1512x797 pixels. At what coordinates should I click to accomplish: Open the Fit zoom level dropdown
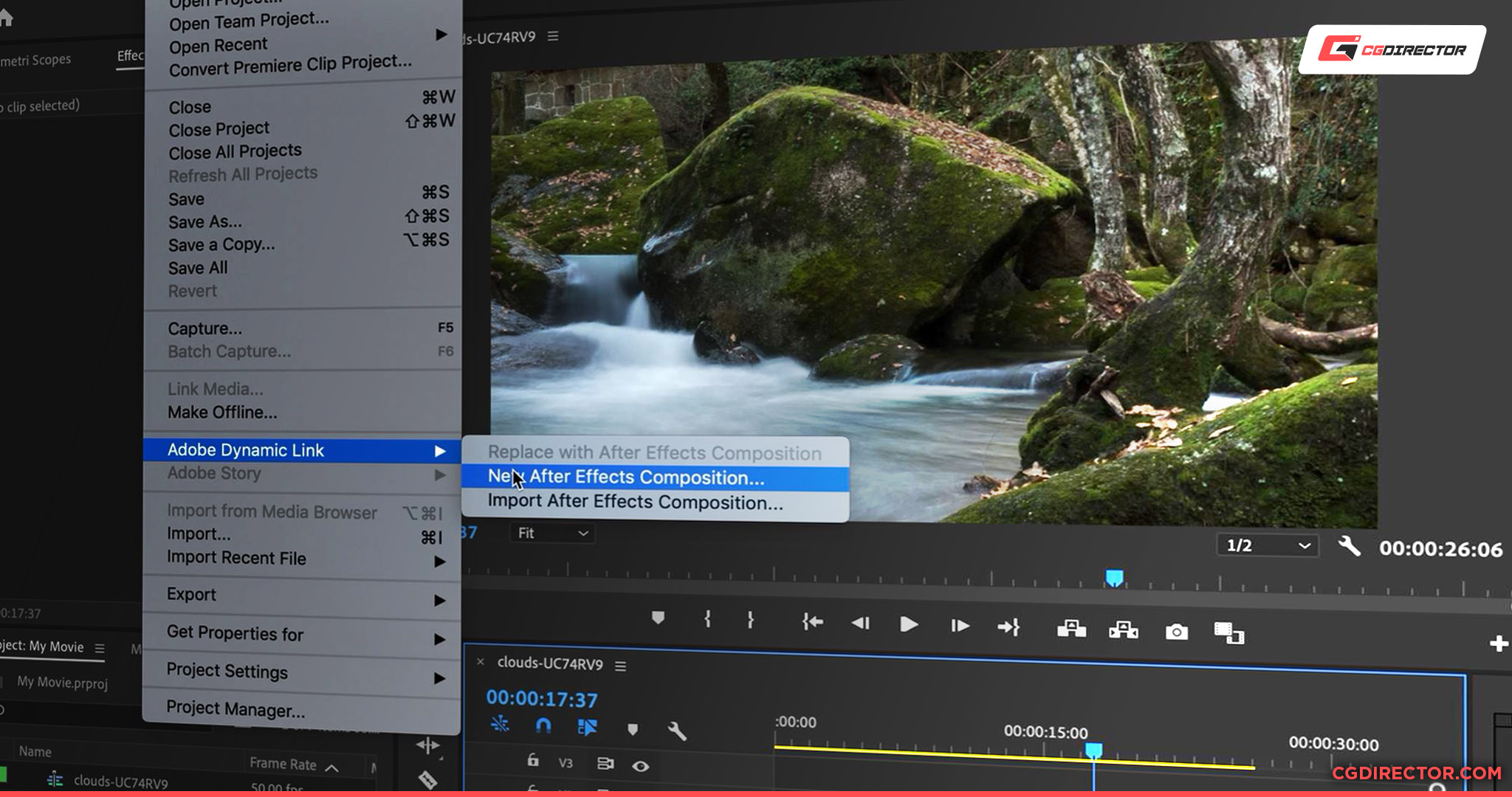pos(551,533)
